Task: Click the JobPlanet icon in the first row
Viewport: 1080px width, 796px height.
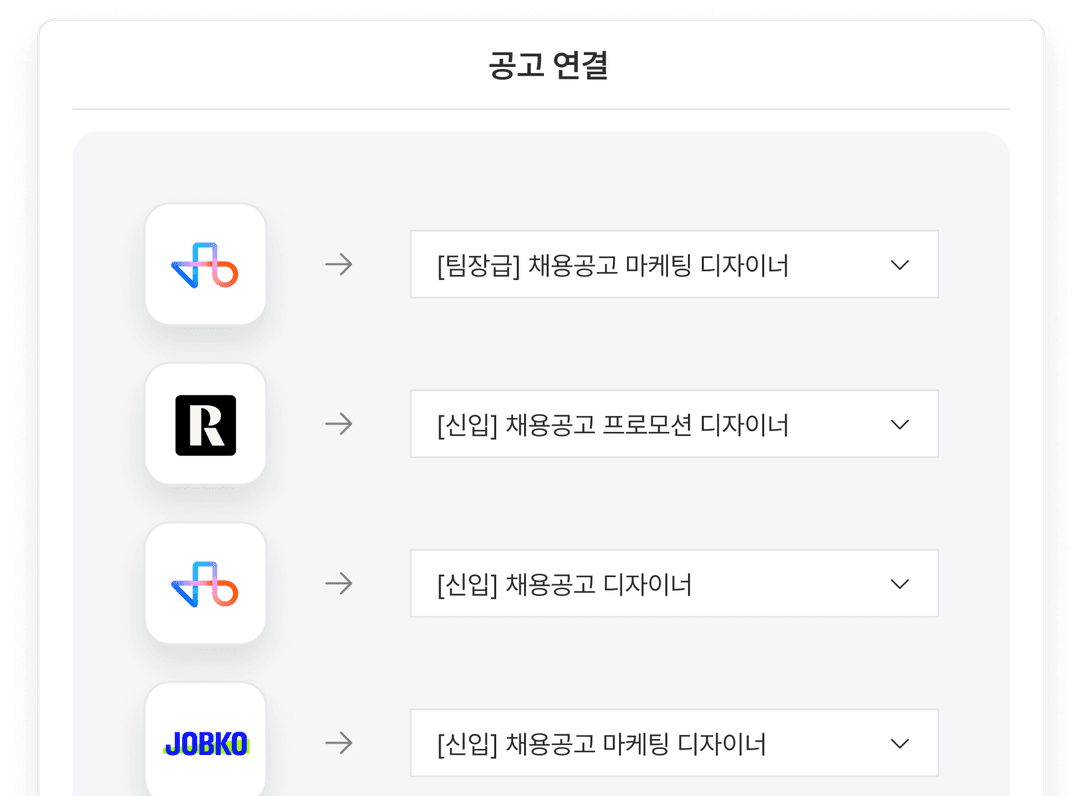Action: [205, 264]
